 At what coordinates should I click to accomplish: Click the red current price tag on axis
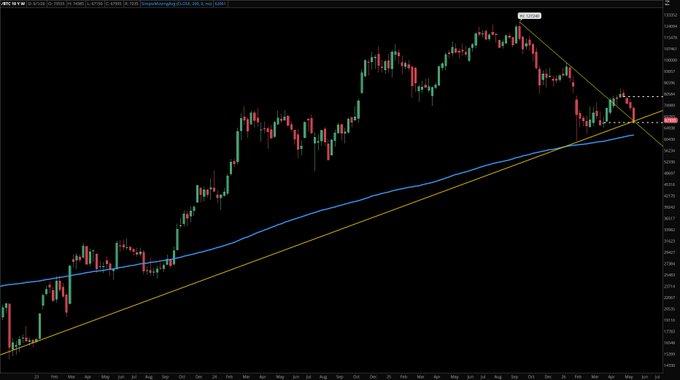pyautogui.click(x=670, y=120)
